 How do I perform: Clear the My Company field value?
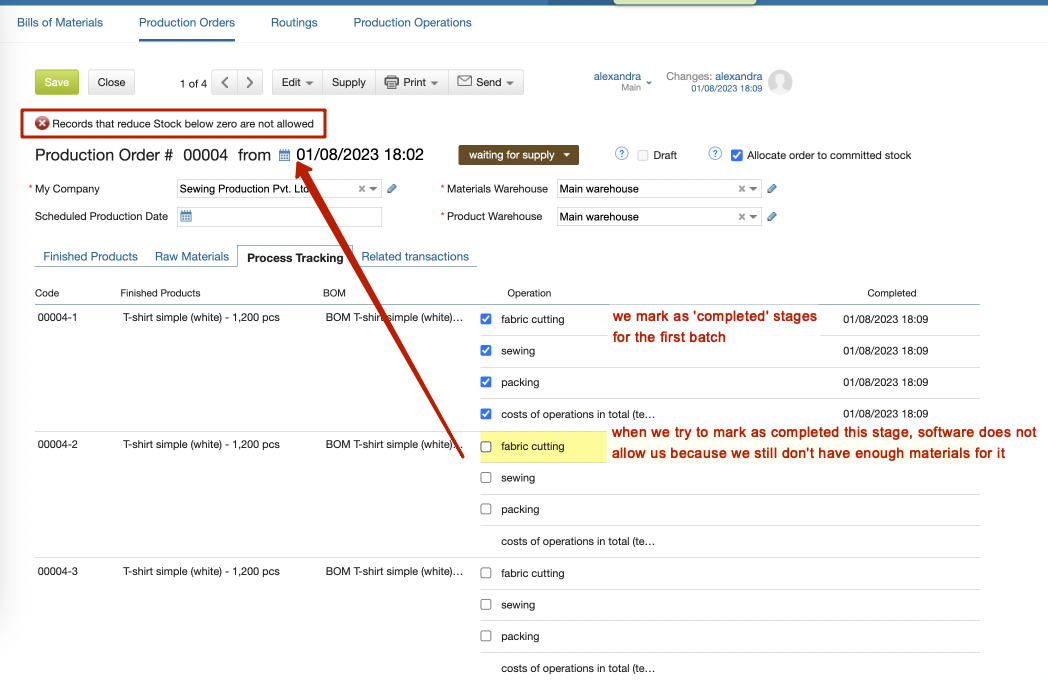click(x=362, y=189)
